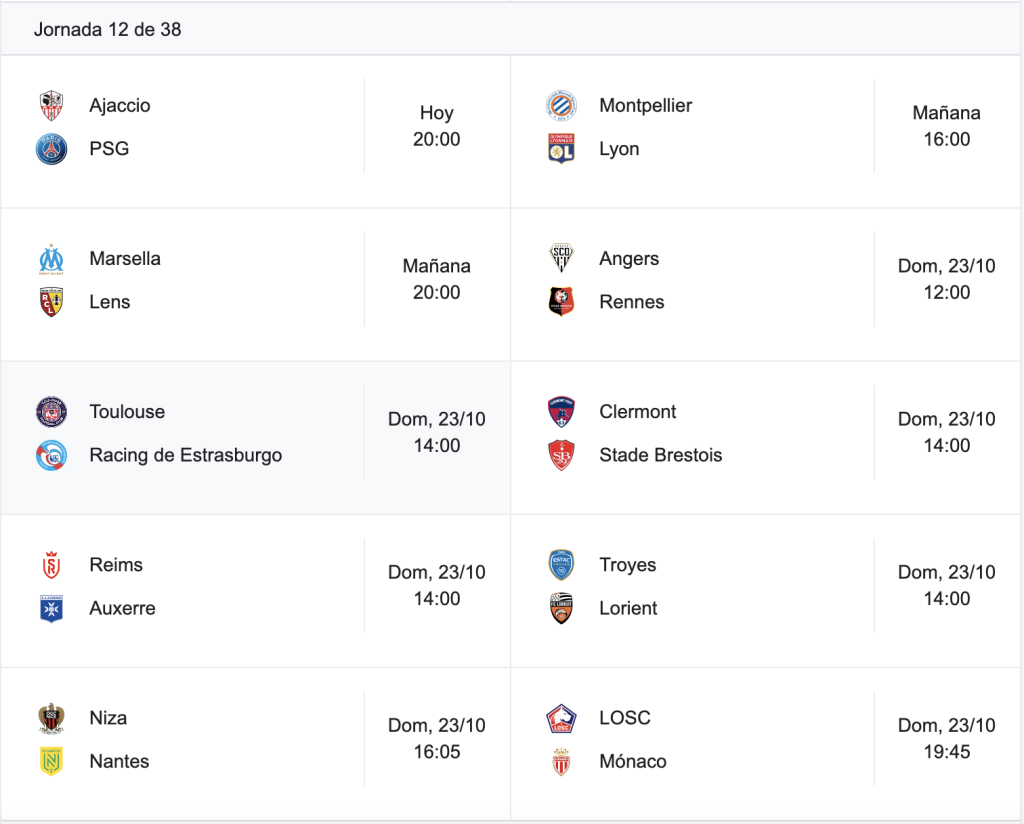
Task: Click the Auxerre blue crest
Action: point(51,609)
